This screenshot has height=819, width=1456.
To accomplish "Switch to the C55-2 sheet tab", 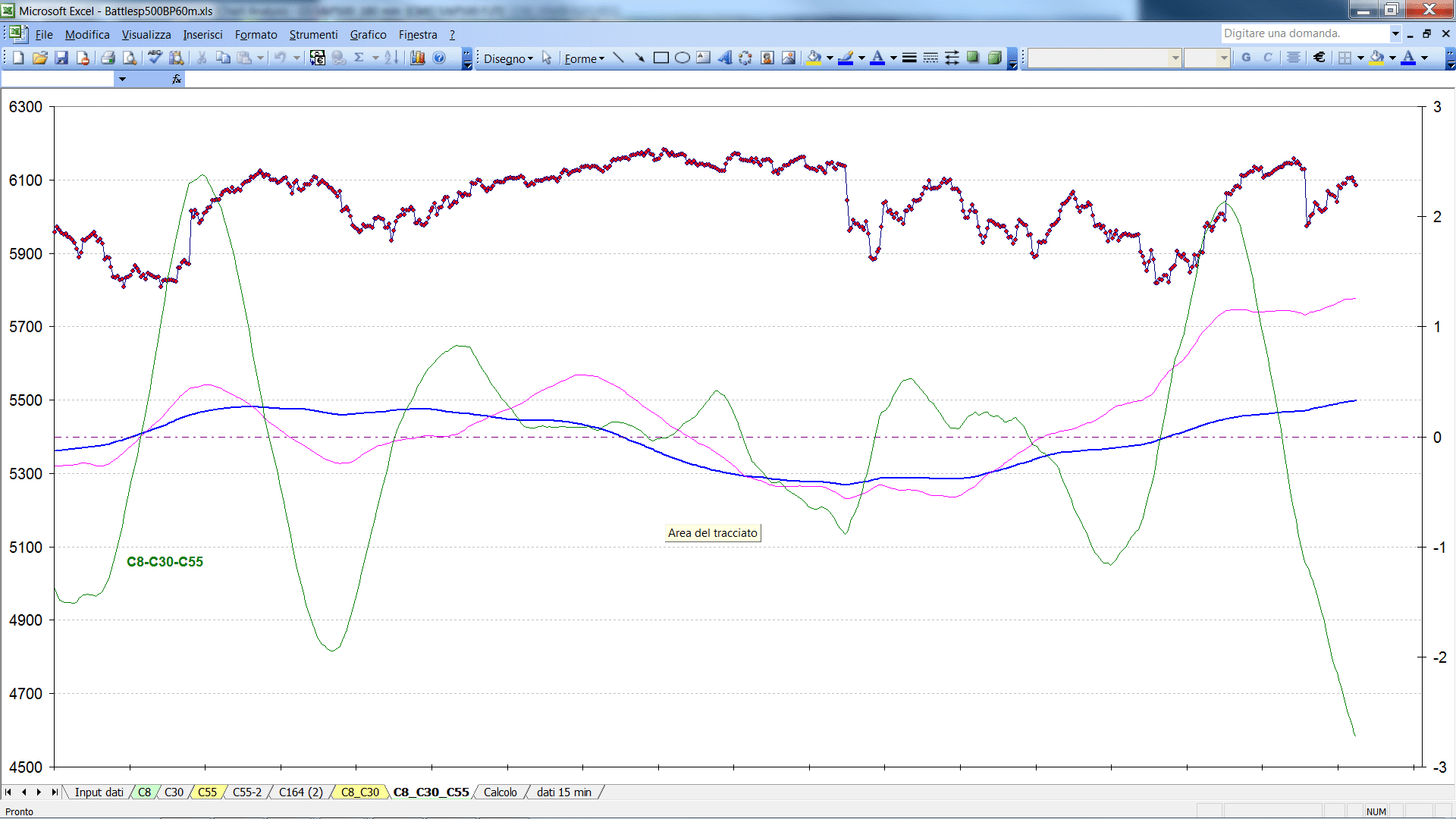I will [247, 792].
